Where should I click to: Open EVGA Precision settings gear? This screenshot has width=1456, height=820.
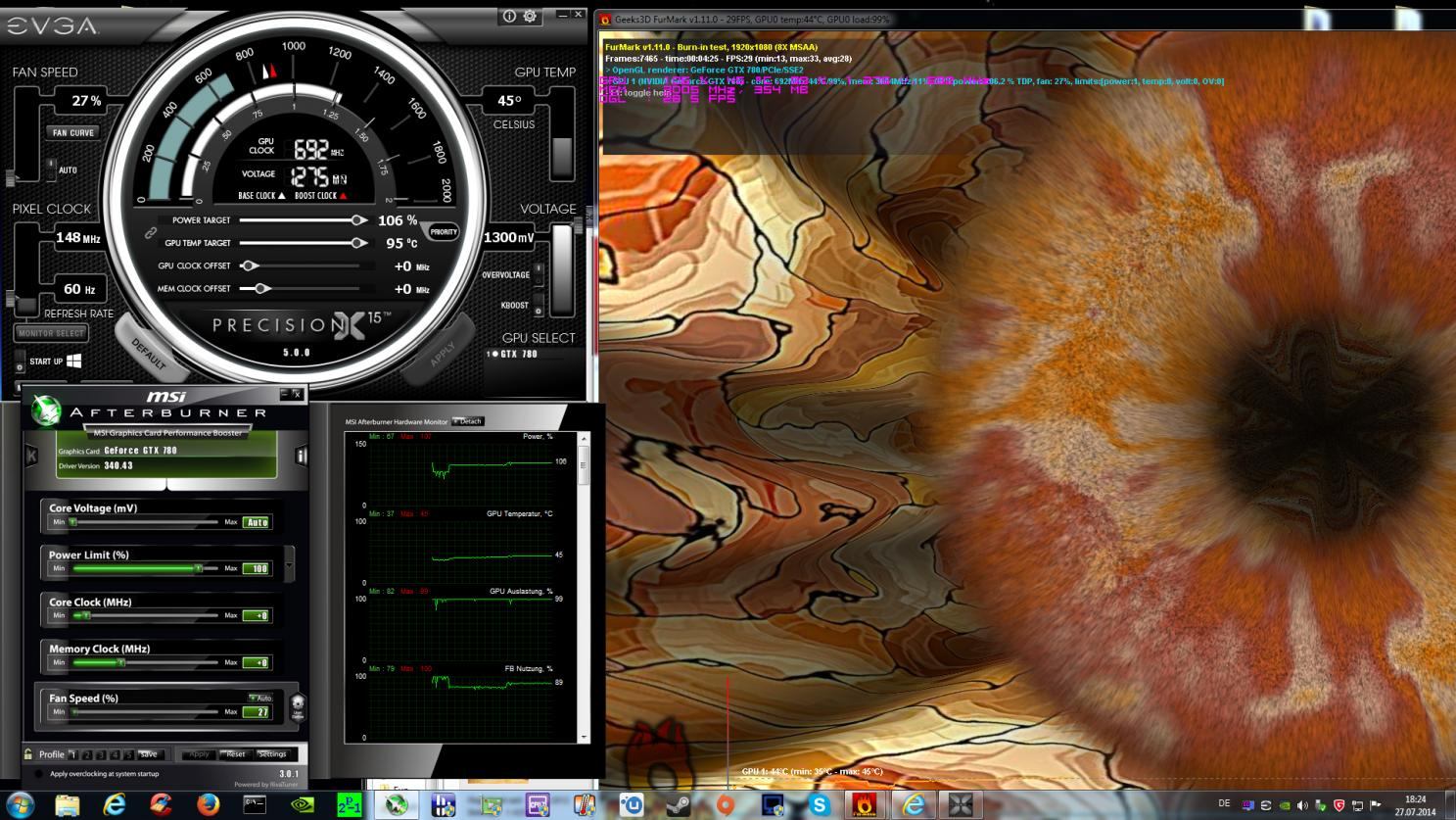click(530, 16)
